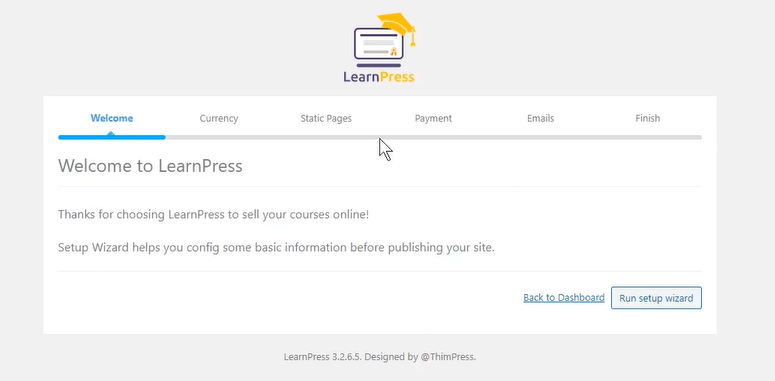Click the setup wizard progress bar
Viewport: 775px width, 381px height.
tap(380, 137)
